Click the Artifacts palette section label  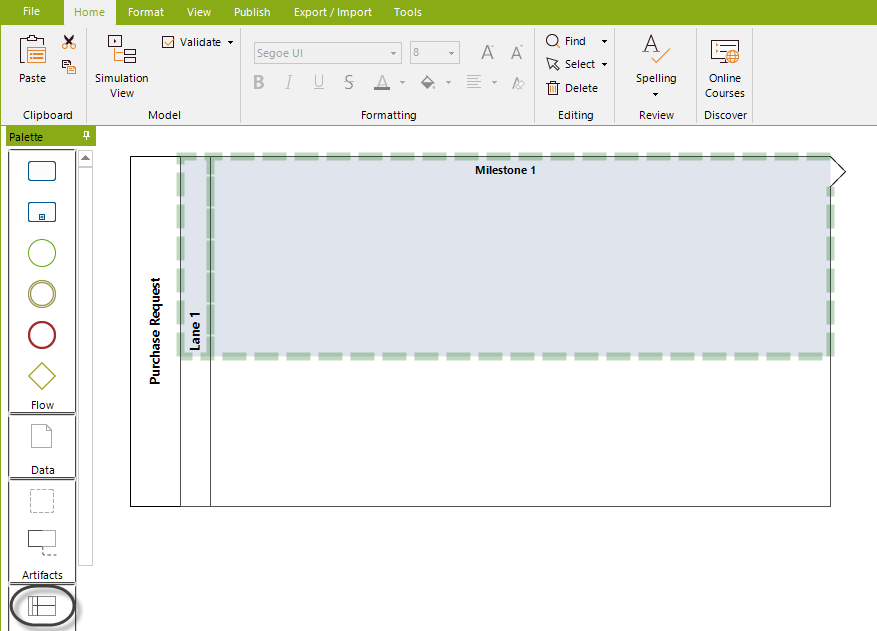(43, 575)
